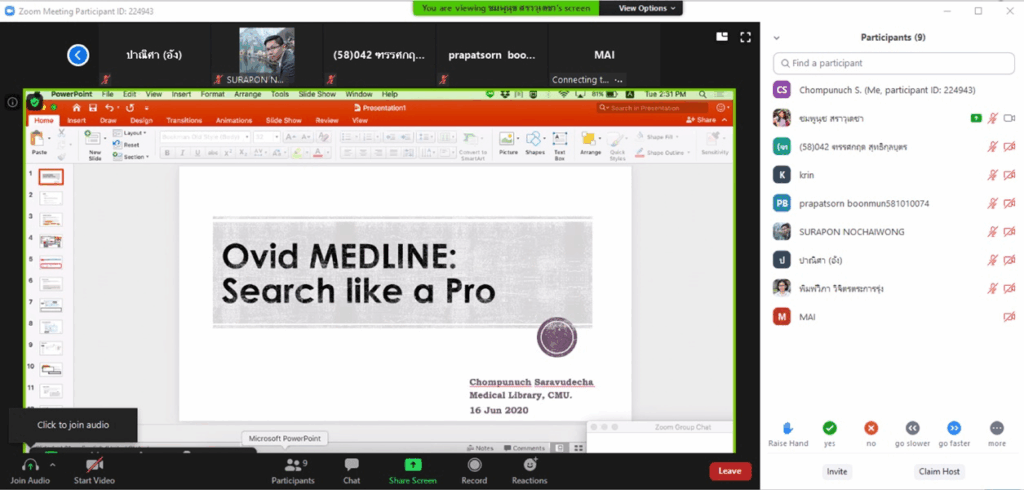Click the Invite button
1024x490 pixels.
[837, 471]
